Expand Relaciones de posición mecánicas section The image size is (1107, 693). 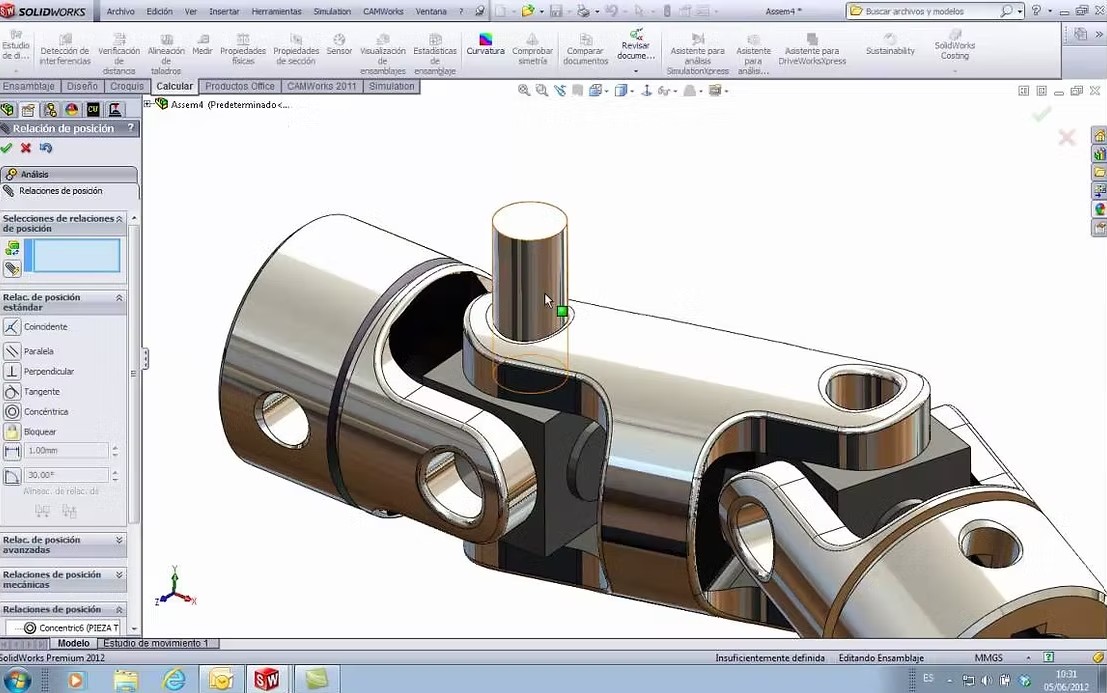click(119, 575)
